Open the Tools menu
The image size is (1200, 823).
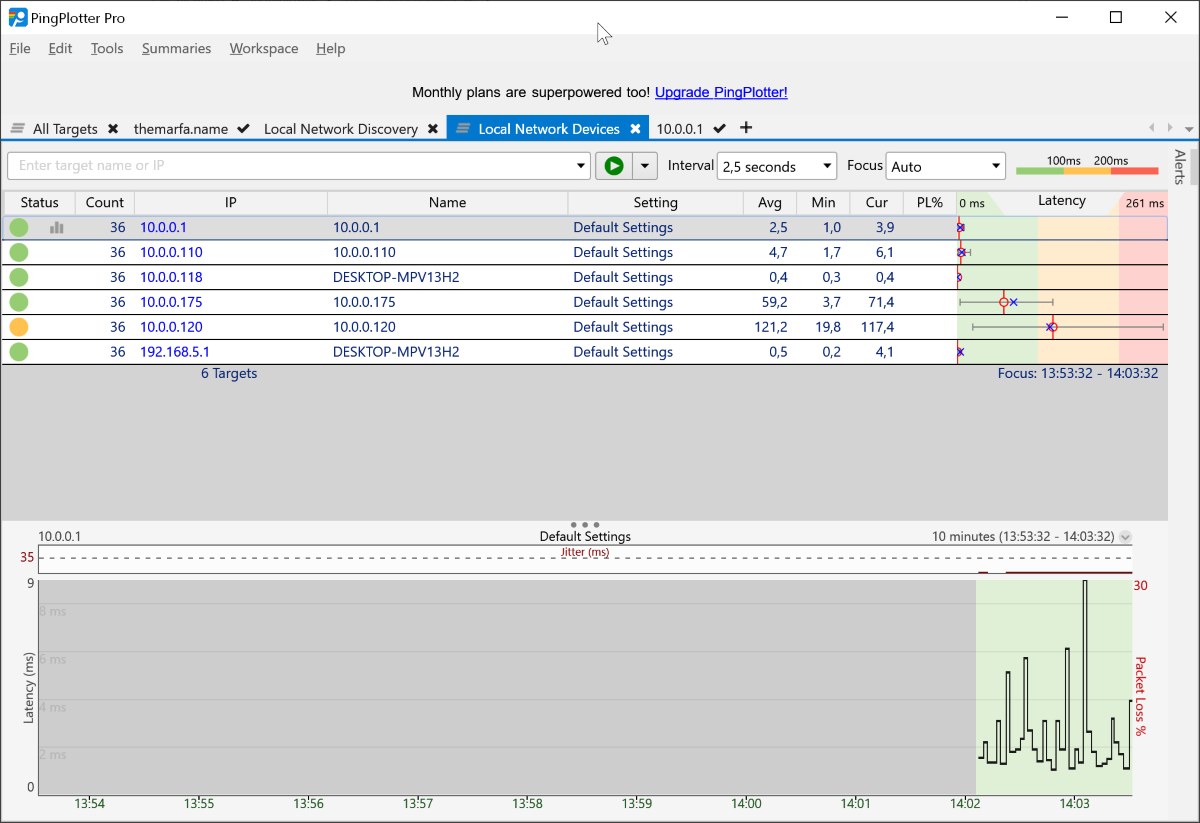[107, 48]
